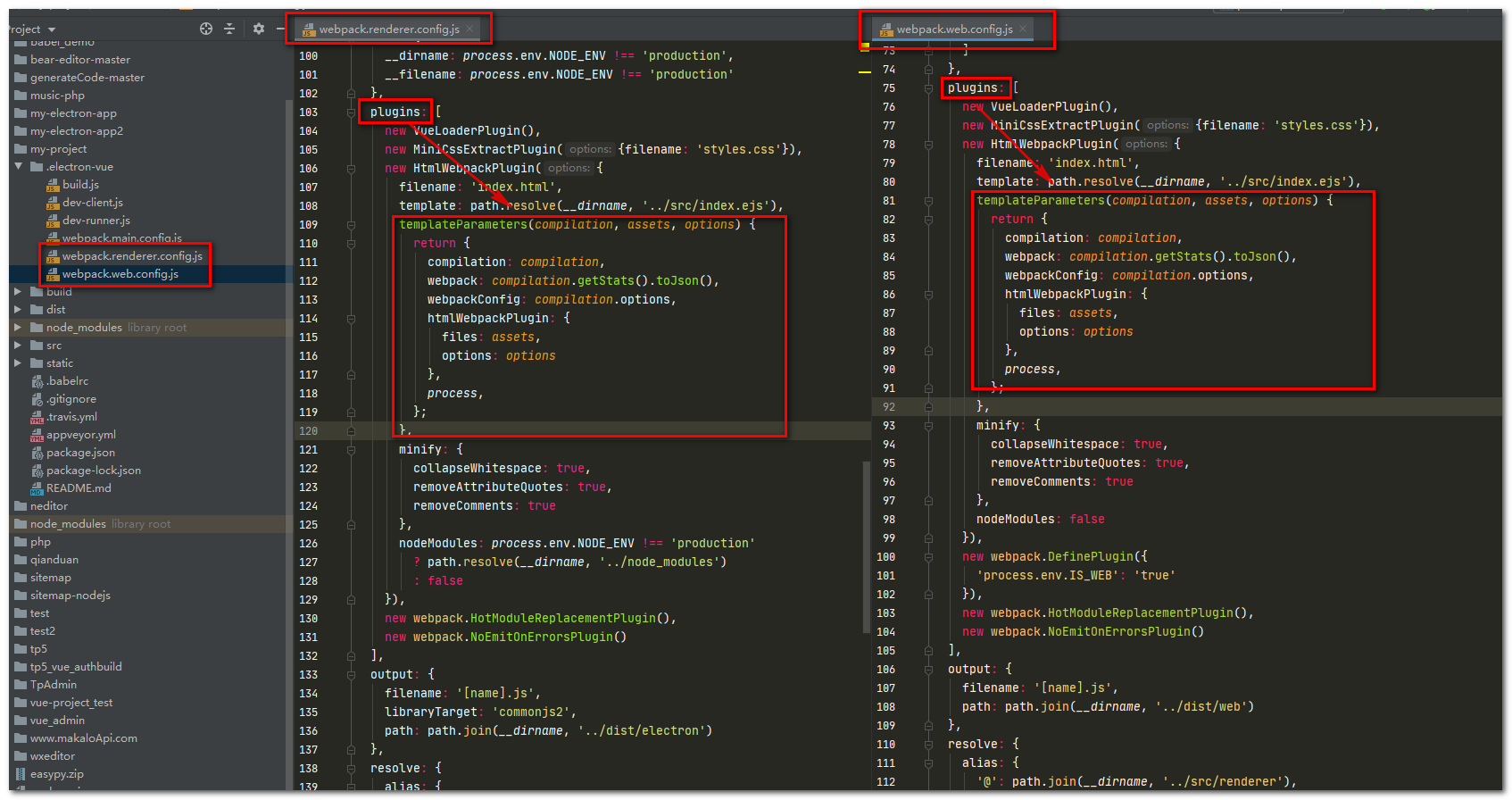Viewport: 1512px width, 800px height.
Task: Close the webpack.renderer.config.js tab
Action: 470,29
